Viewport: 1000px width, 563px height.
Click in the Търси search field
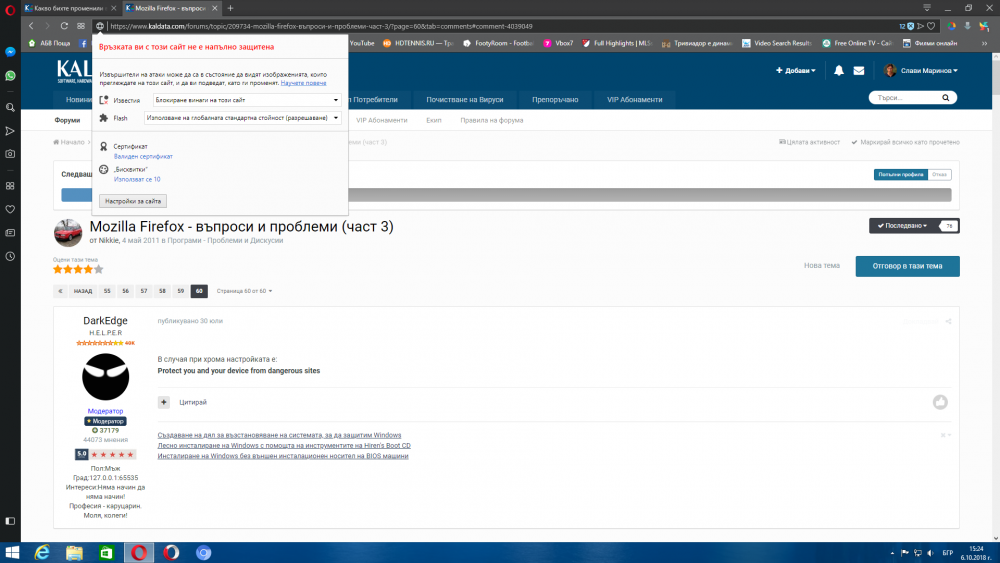(x=906, y=98)
